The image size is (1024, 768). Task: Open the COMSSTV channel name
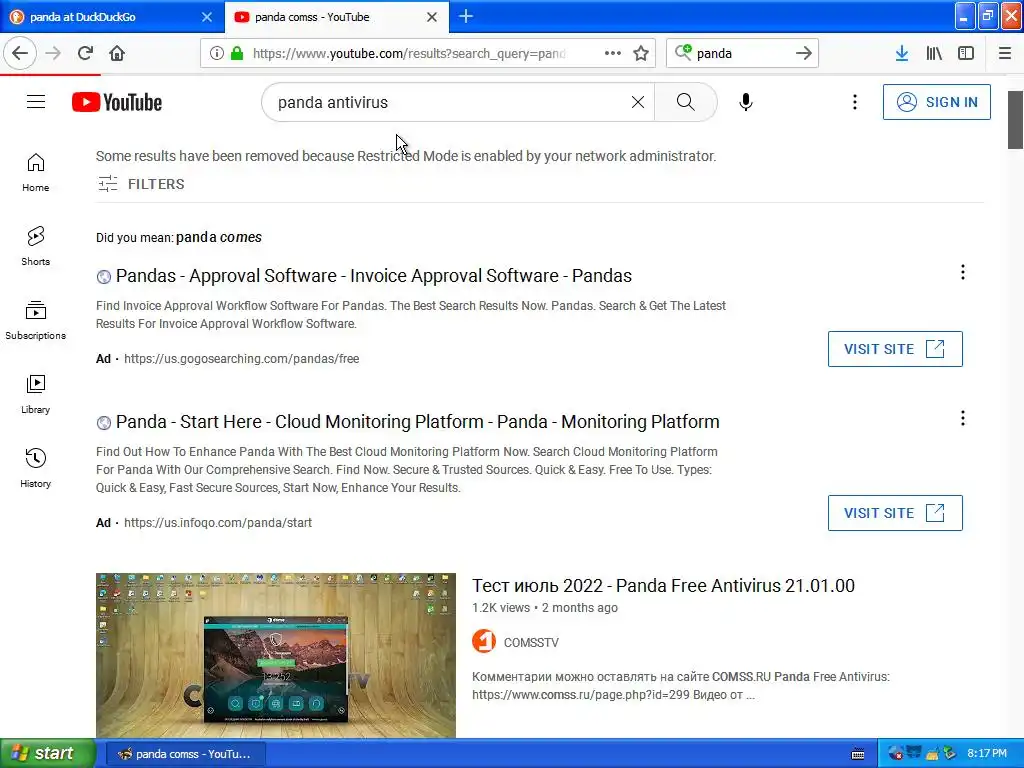tap(531, 643)
